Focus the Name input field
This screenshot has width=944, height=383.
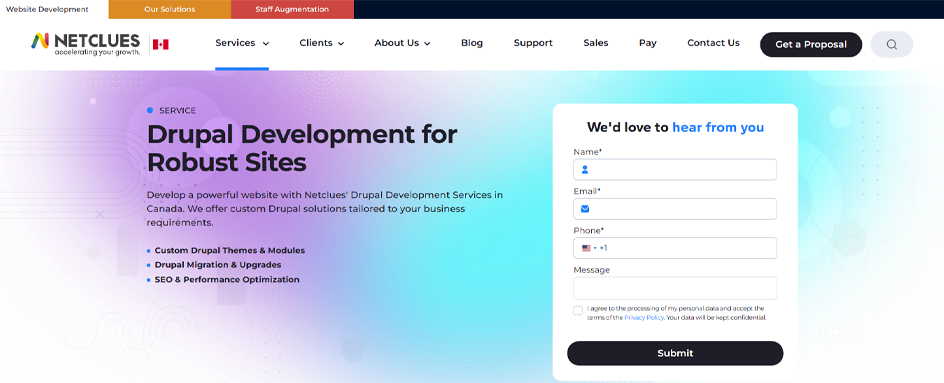pos(675,170)
